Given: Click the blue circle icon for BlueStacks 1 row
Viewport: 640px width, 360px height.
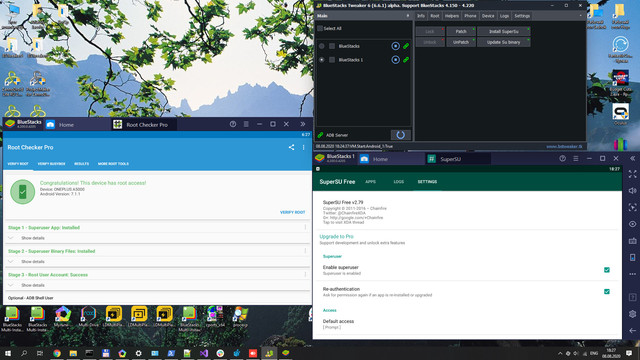Looking at the screenshot, I should click(395, 60).
